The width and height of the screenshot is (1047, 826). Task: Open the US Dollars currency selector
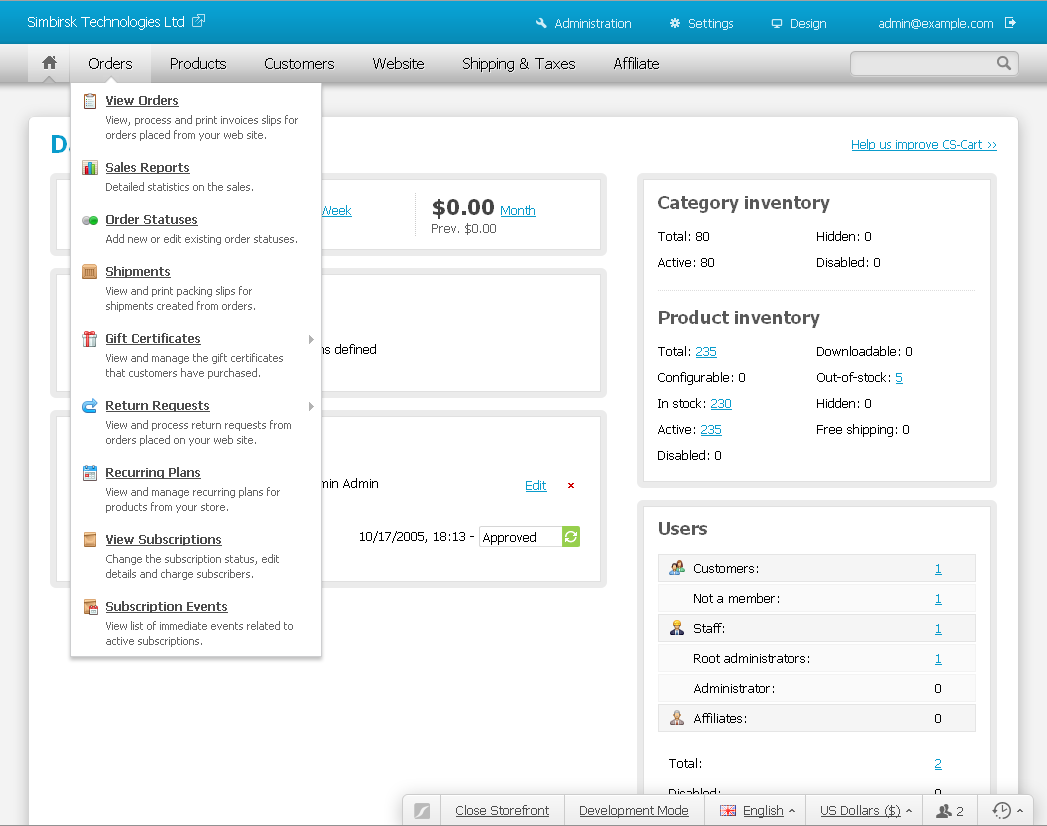pyautogui.click(x=865, y=811)
